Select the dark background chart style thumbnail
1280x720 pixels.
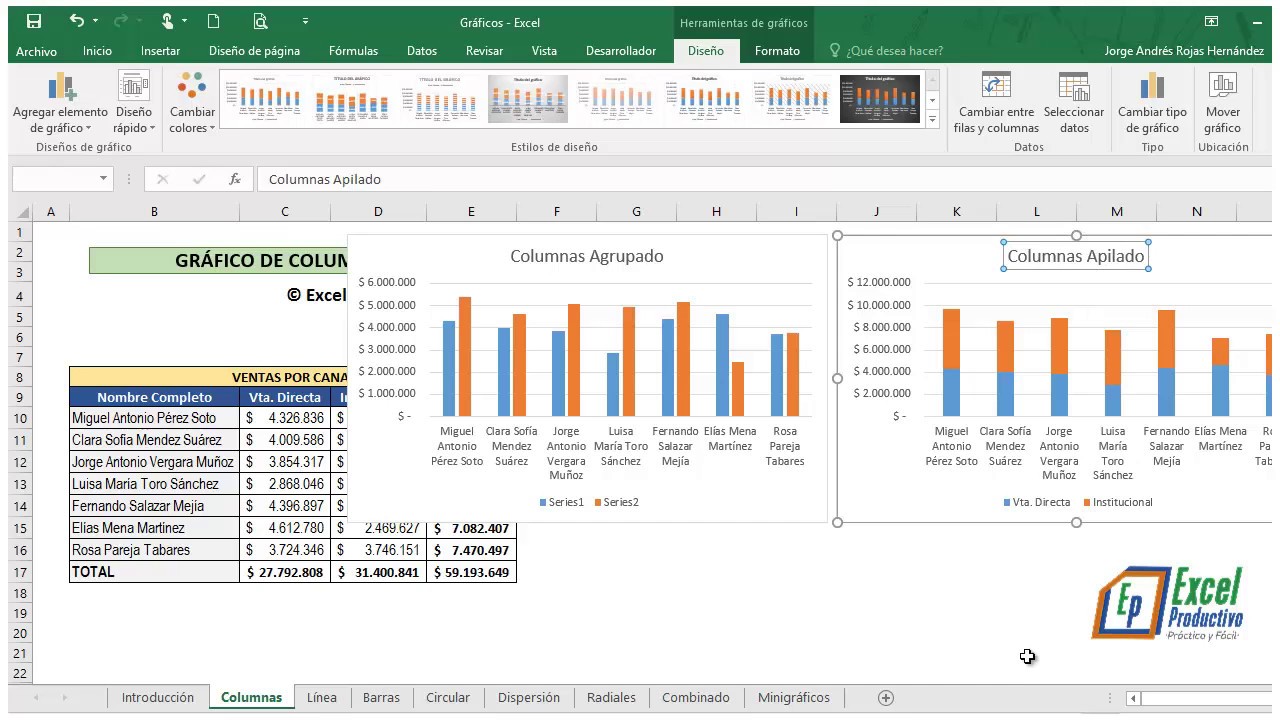(880, 99)
